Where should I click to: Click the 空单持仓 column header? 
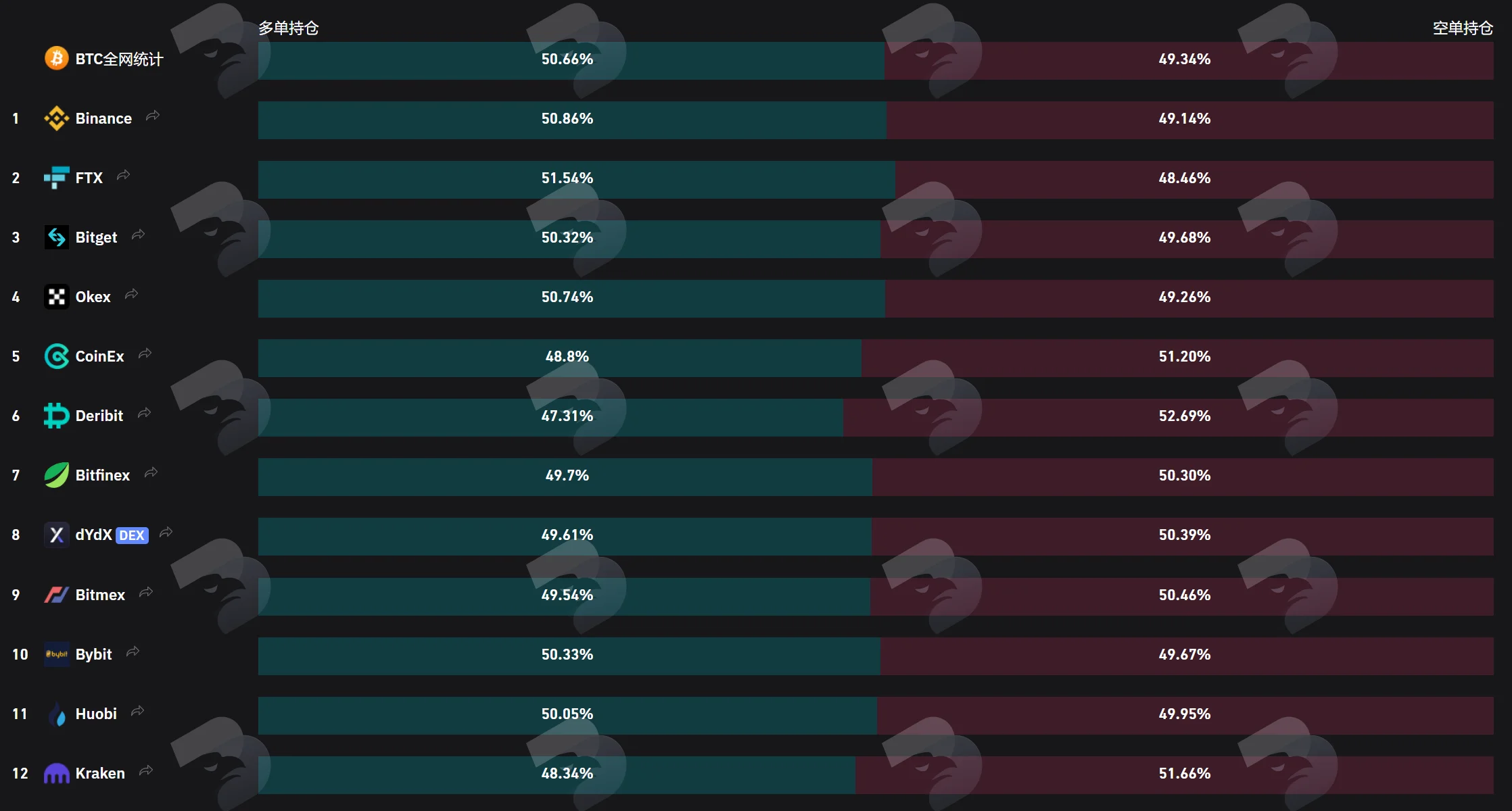coord(1463,28)
